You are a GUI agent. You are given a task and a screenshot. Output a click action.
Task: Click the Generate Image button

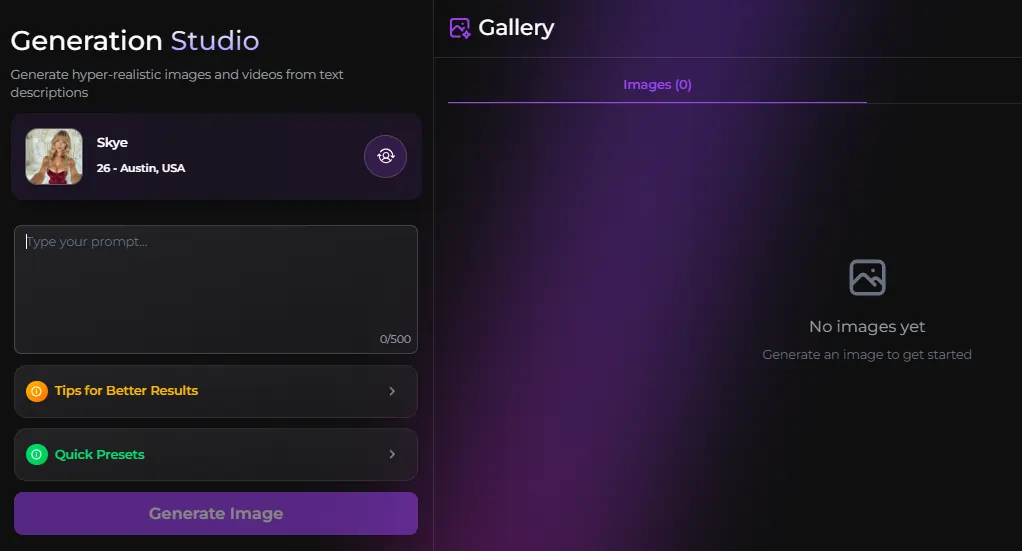(x=216, y=514)
